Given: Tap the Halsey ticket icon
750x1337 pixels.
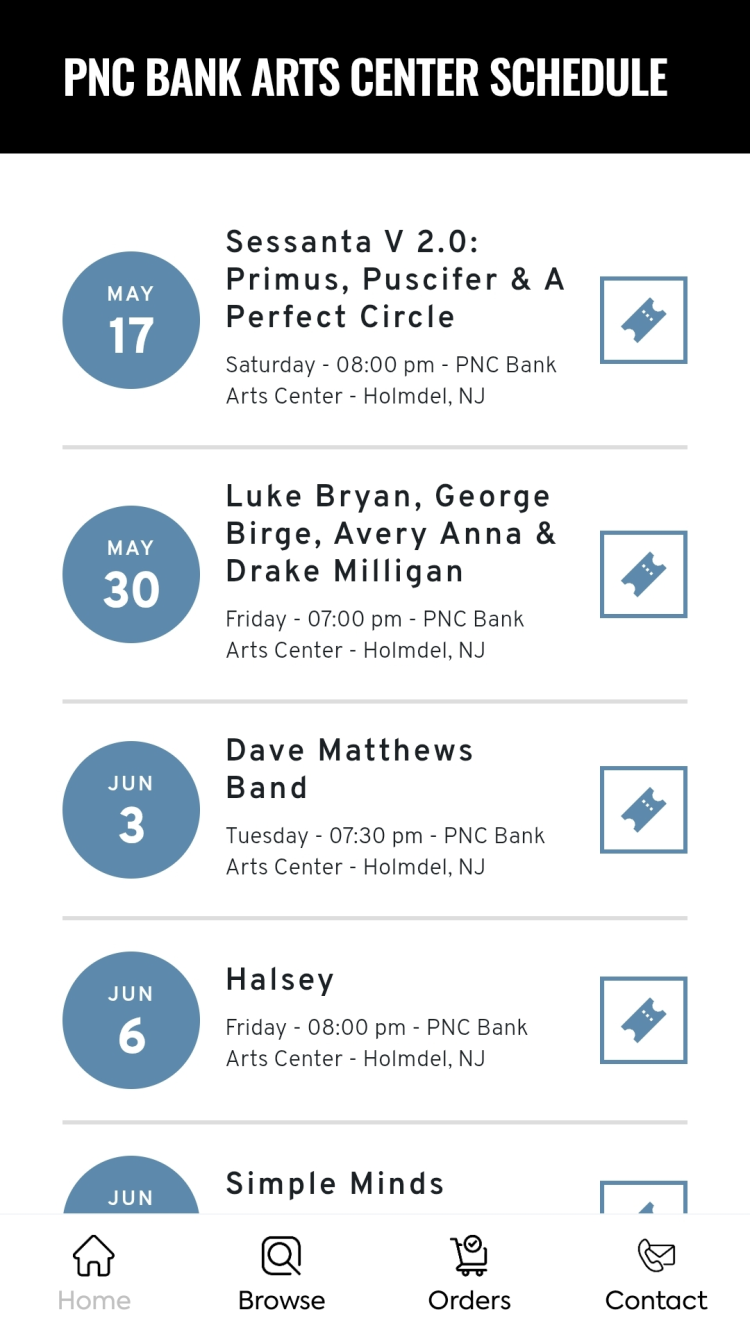Looking at the screenshot, I should coord(643,1020).
